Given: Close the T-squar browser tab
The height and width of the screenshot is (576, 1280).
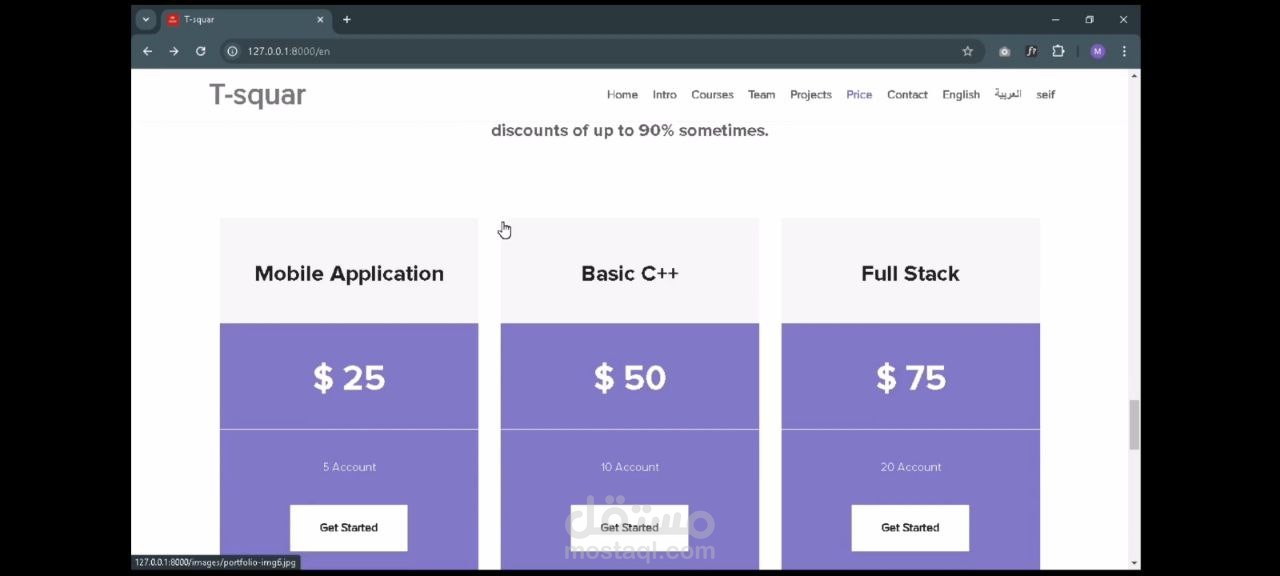Looking at the screenshot, I should click(320, 20).
